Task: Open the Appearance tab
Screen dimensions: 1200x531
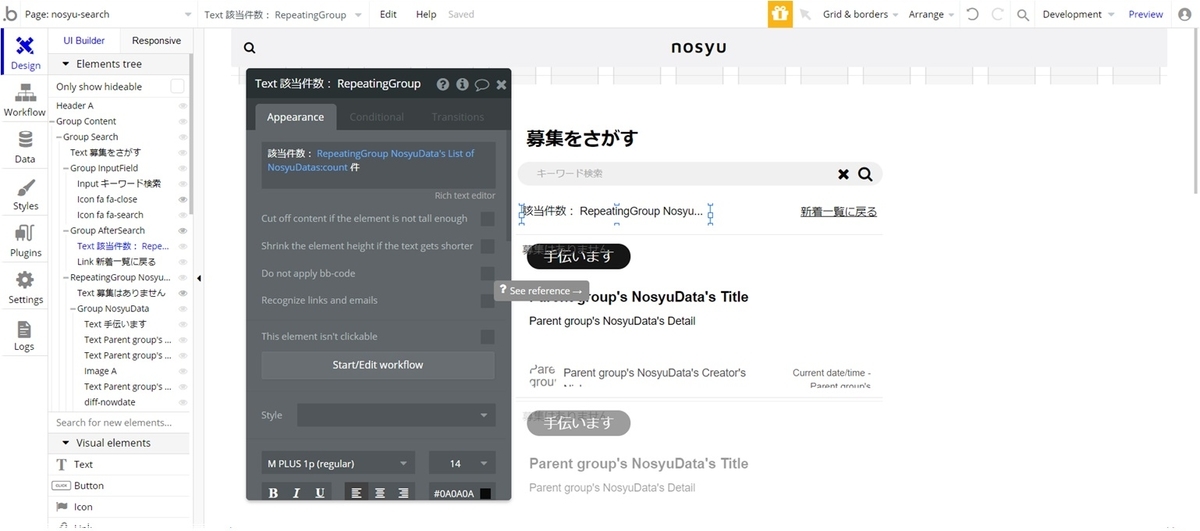Action: pyautogui.click(x=295, y=117)
